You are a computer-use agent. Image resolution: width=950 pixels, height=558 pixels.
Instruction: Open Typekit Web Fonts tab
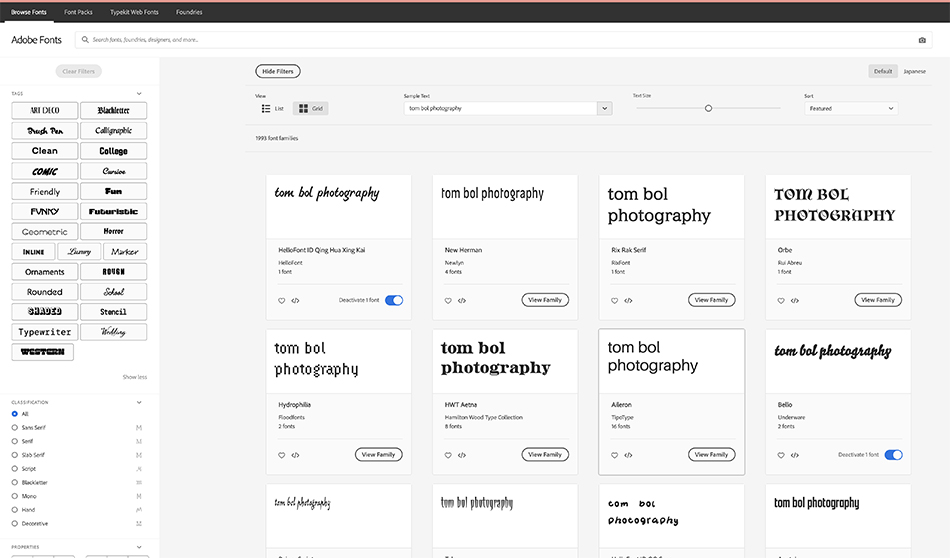coord(134,12)
